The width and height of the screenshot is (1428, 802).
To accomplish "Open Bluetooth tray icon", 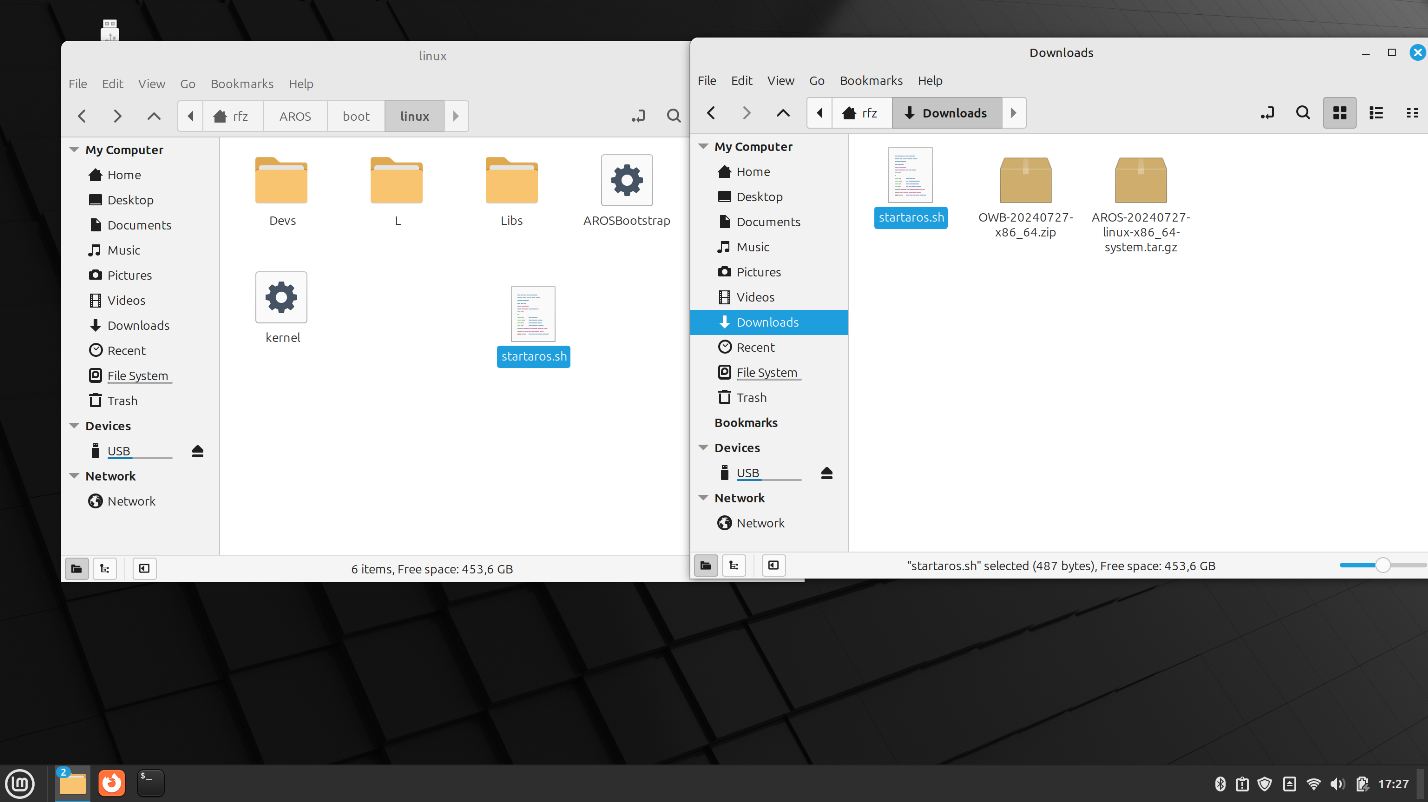I will (1220, 784).
